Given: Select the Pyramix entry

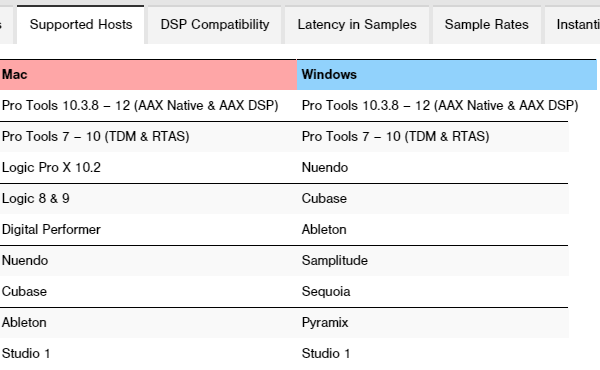Looking at the screenshot, I should (325, 323).
